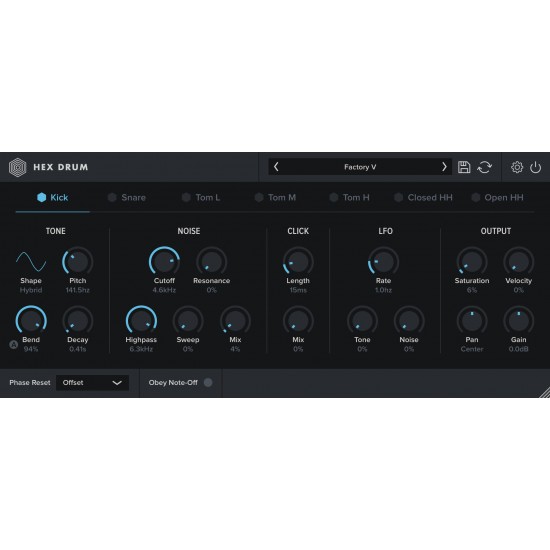This screenshot has width=550, height=550.
Task: Click the refresh/reload preset icon
Action: [484, 167]
